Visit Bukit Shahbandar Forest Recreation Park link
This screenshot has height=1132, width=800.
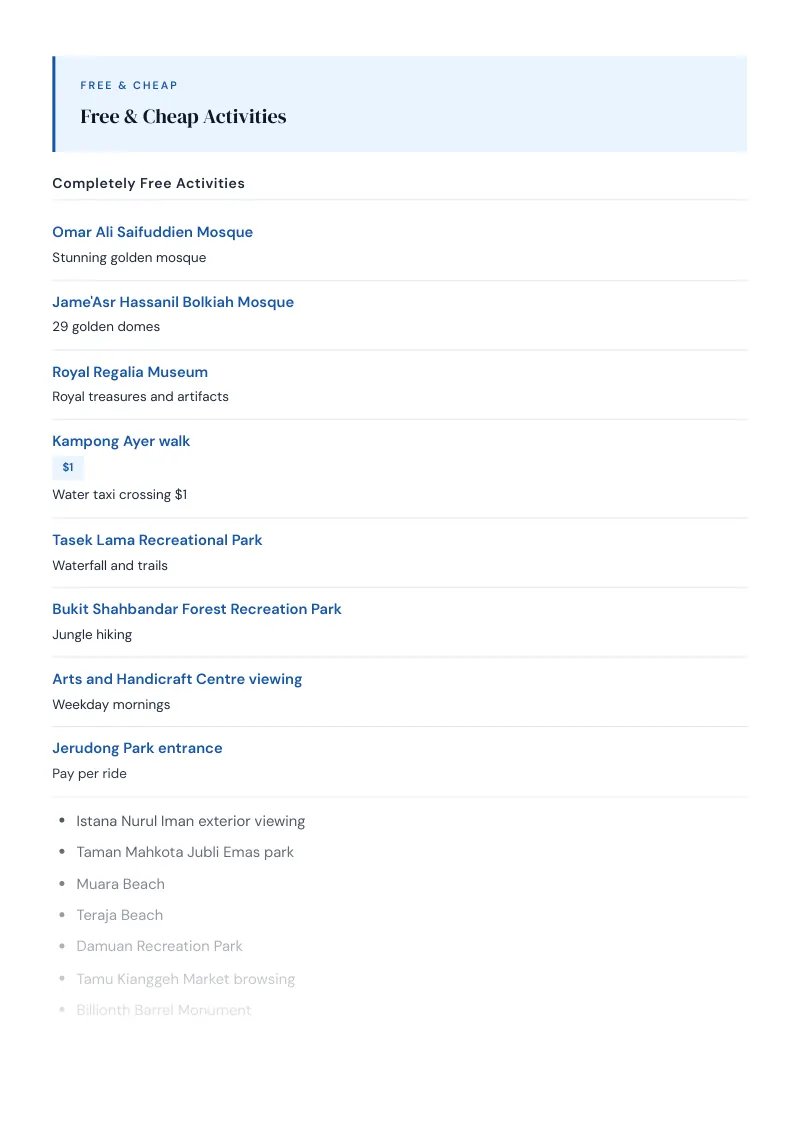coord(196,609)
